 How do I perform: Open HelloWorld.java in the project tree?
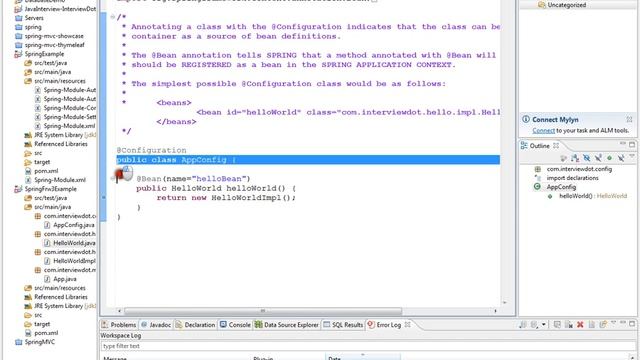point(74,243)
